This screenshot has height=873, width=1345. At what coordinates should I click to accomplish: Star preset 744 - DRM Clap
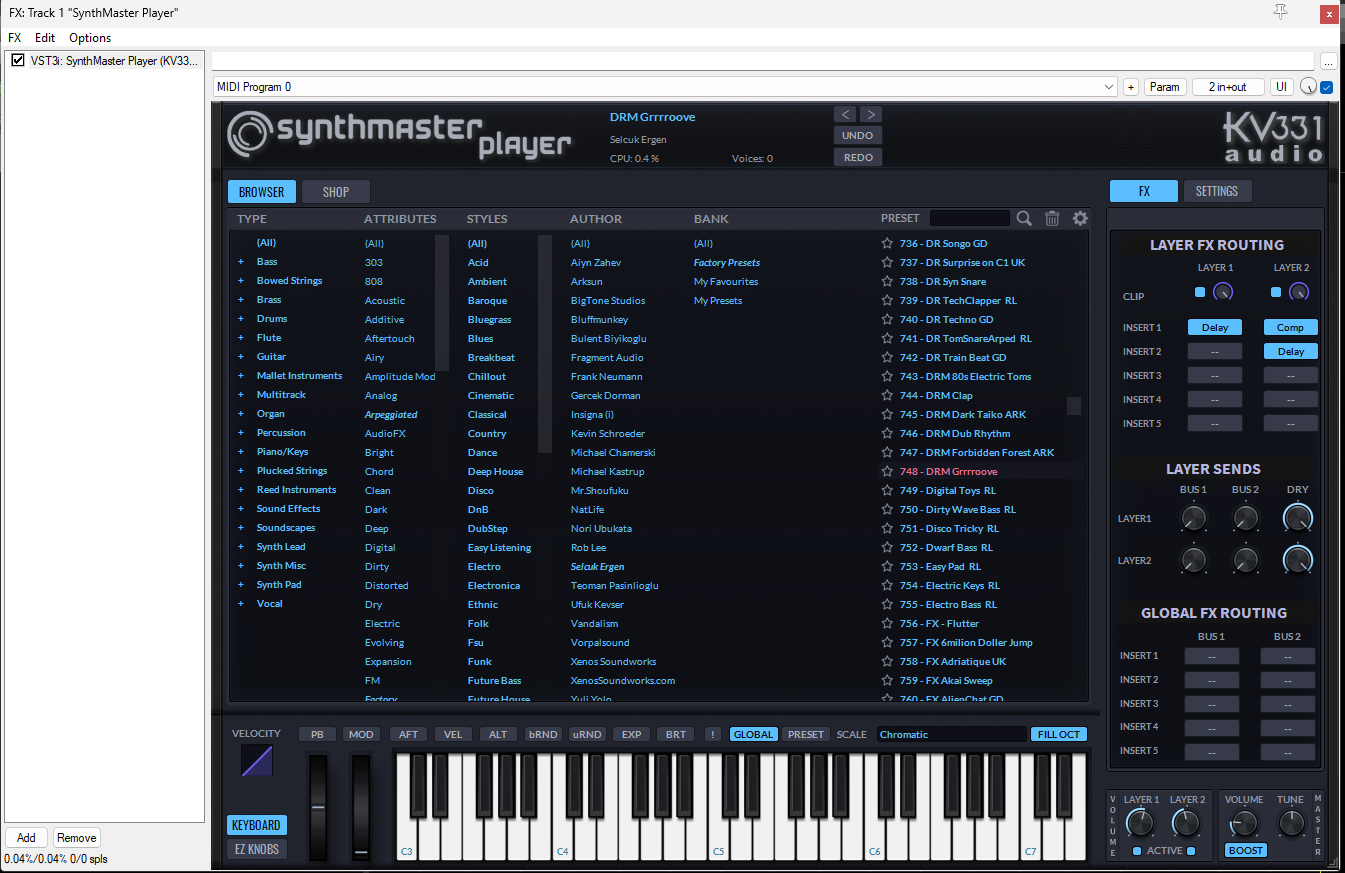coord(887,395)
